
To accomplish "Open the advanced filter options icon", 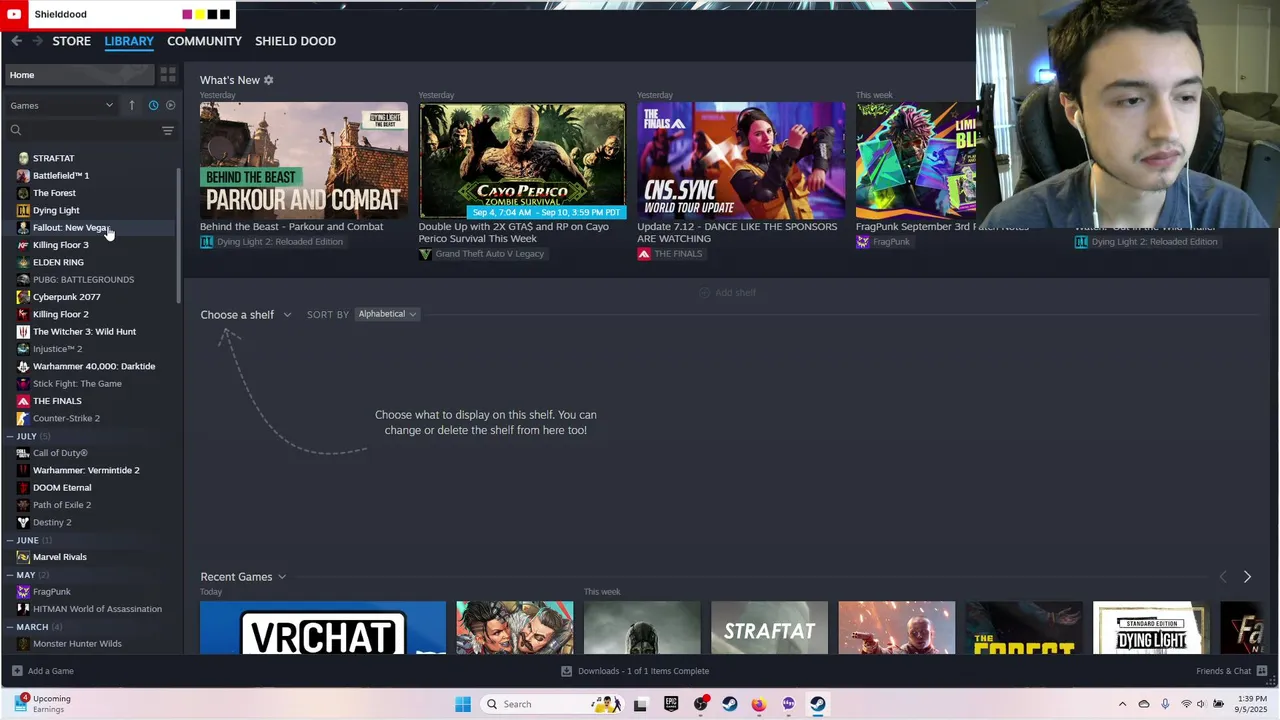I will 168,130.
